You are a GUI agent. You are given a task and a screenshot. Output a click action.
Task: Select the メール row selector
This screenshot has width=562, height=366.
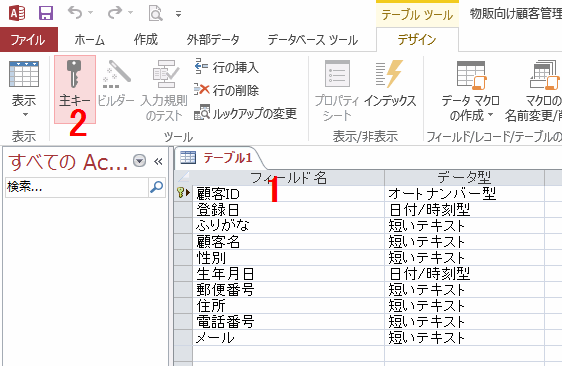coord(183,338)
